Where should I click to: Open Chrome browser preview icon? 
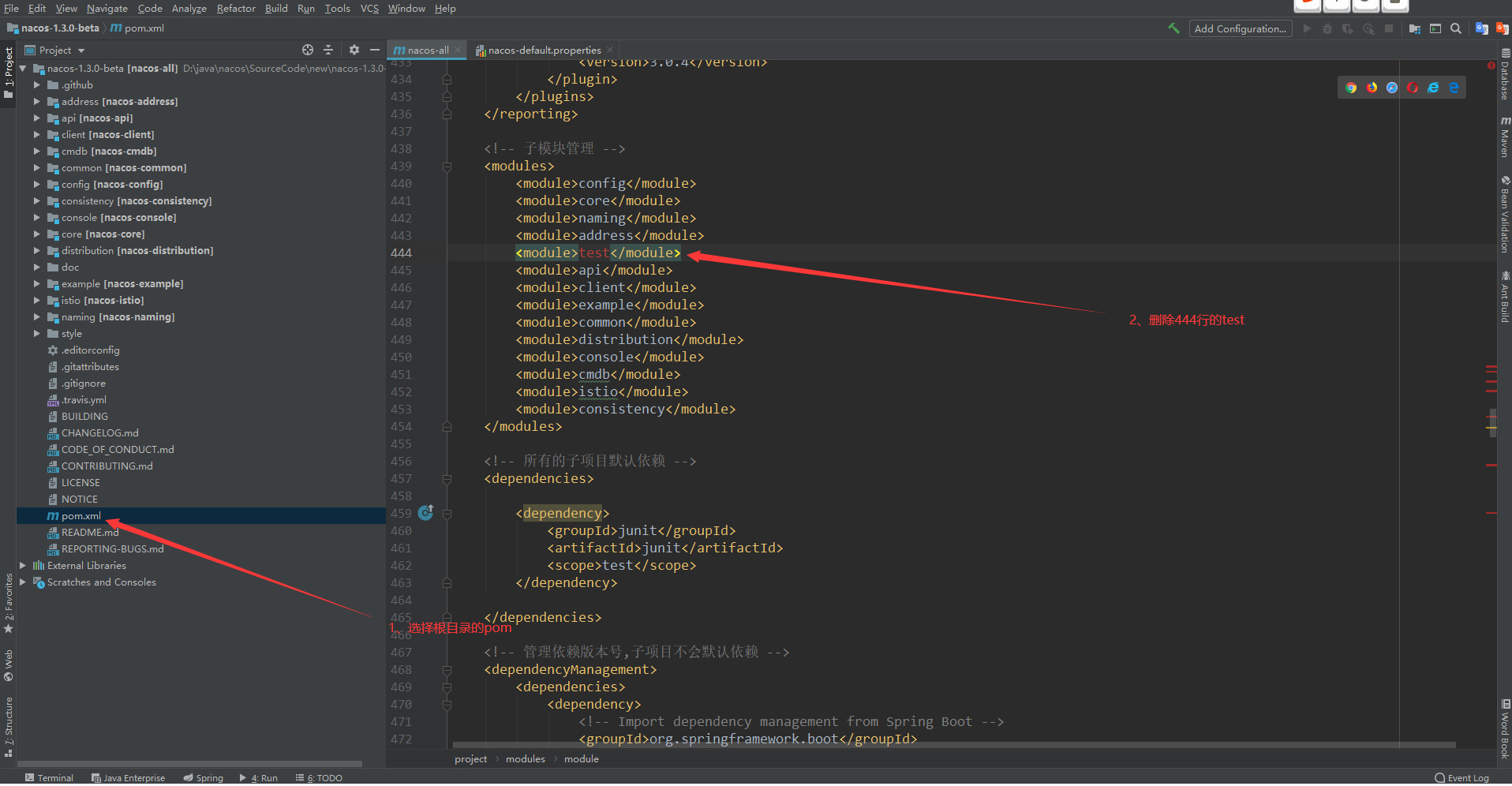pyautogui.click(x=1351, y=87)
